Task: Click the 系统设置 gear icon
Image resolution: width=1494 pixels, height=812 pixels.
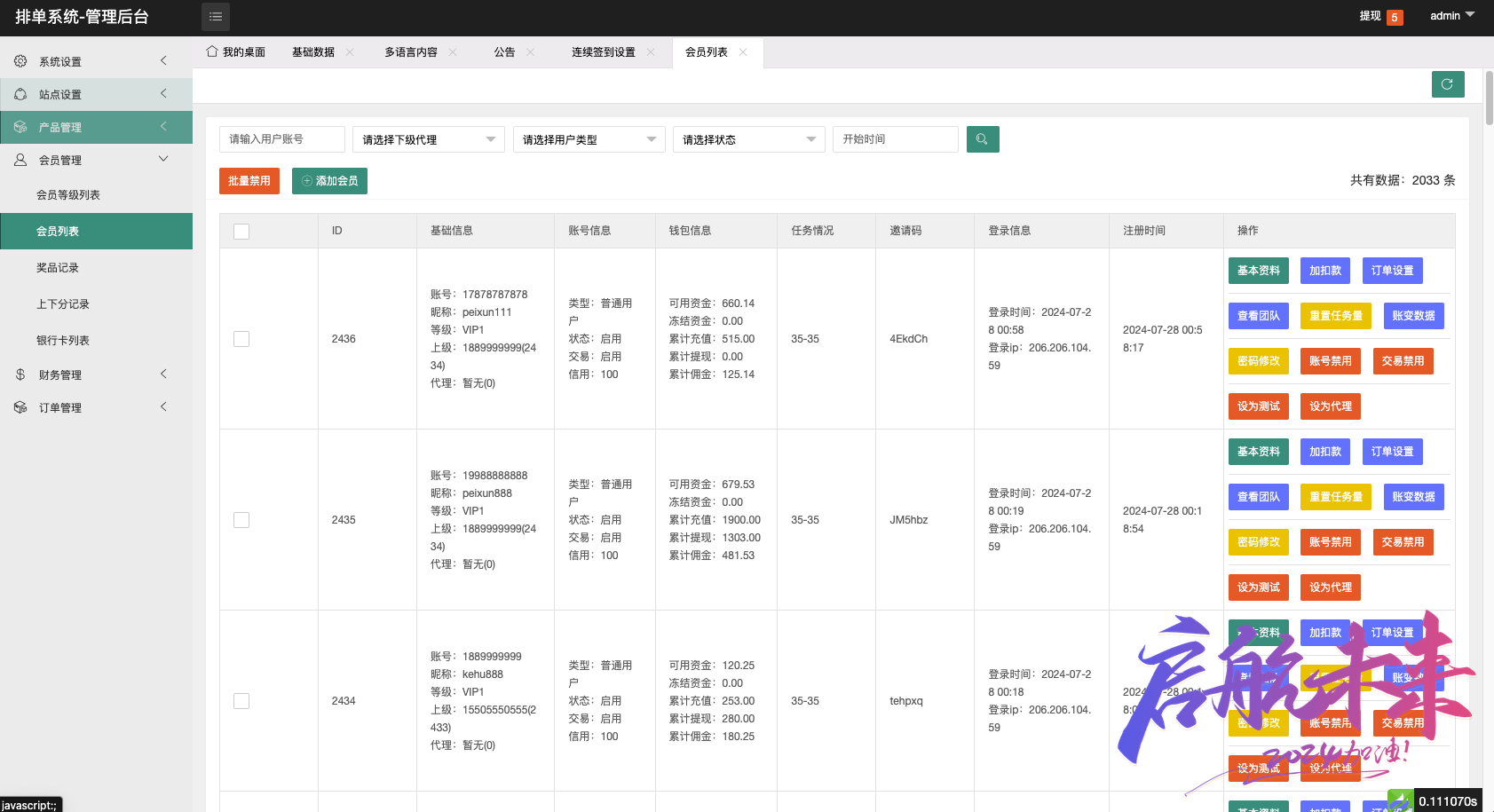Action: coord(20,61)
